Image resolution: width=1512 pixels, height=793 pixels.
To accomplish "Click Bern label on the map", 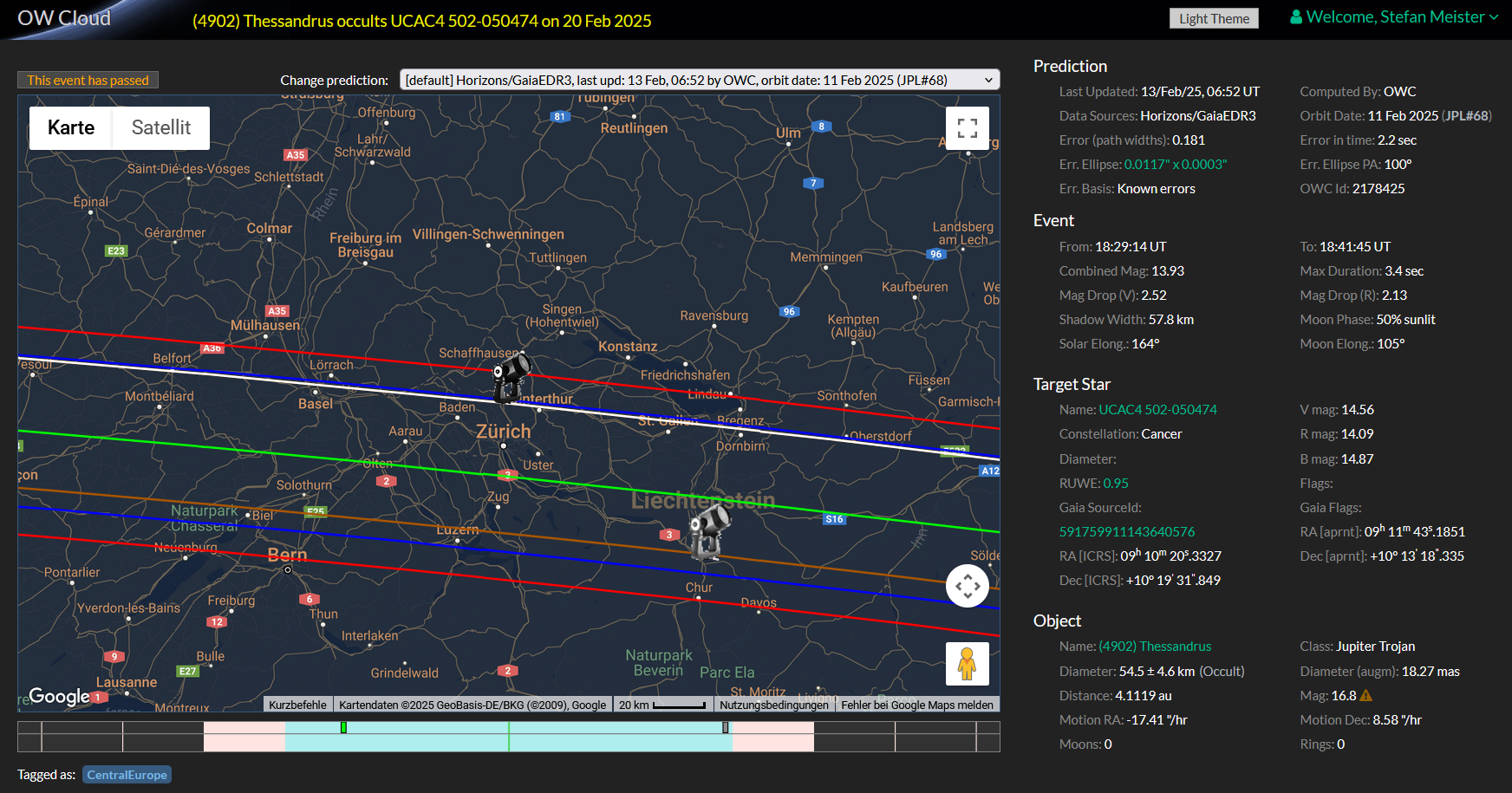I will (x=287, y=554).
